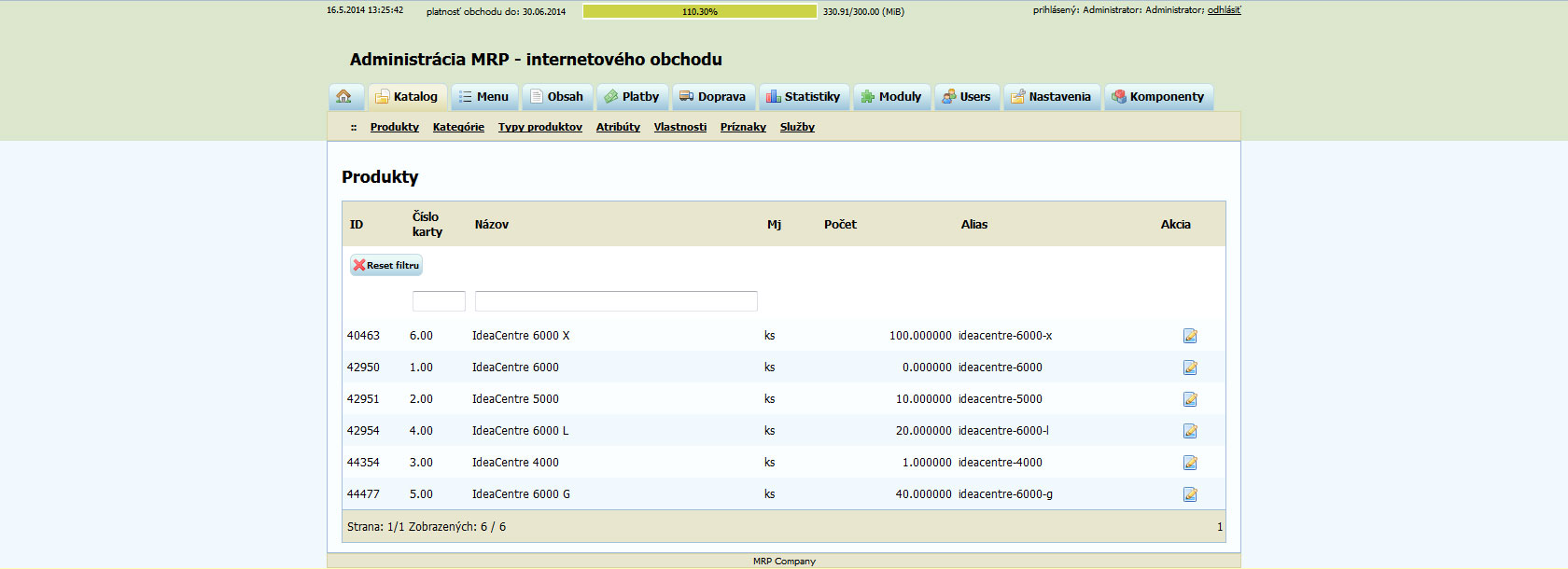Screen dimensions: 1568x569
Task: Click quantity 40.000000
Action: (924, 494)
